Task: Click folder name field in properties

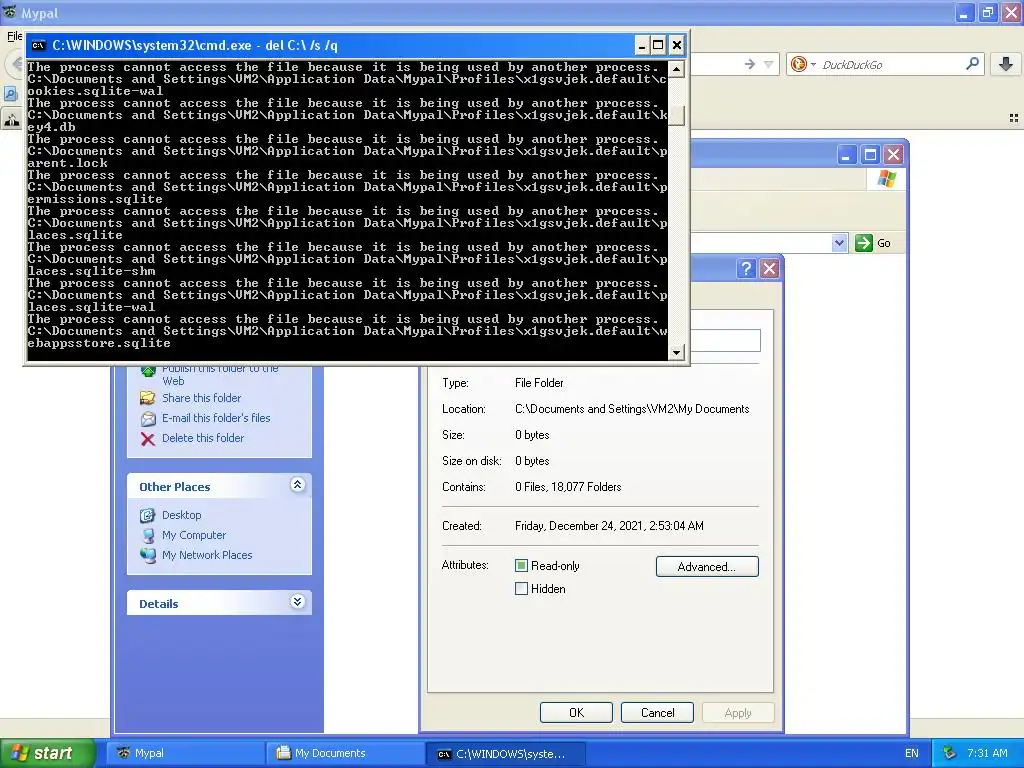Action: click(x=725, y=340)
